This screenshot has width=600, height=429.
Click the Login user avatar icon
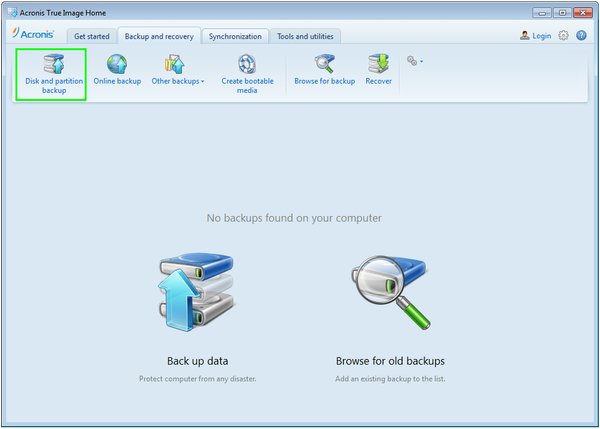(525, 36)
